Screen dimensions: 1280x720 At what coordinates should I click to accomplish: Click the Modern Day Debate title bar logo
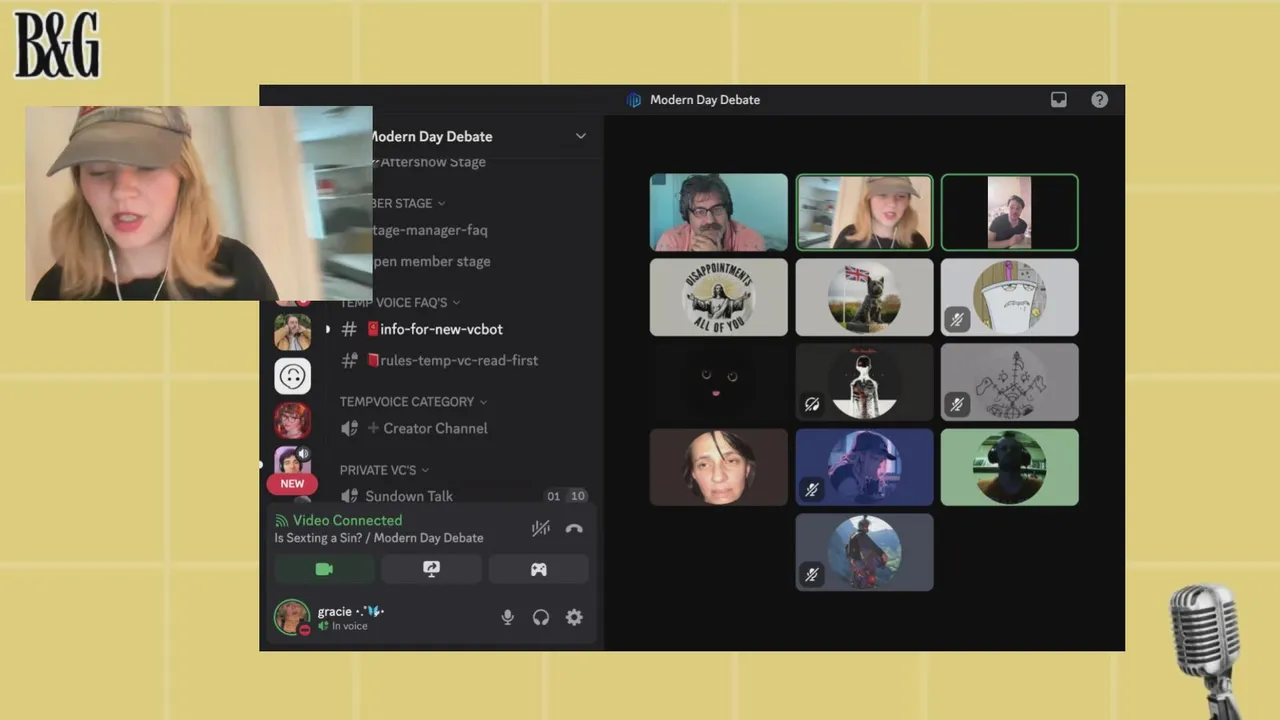coord(633,100)
